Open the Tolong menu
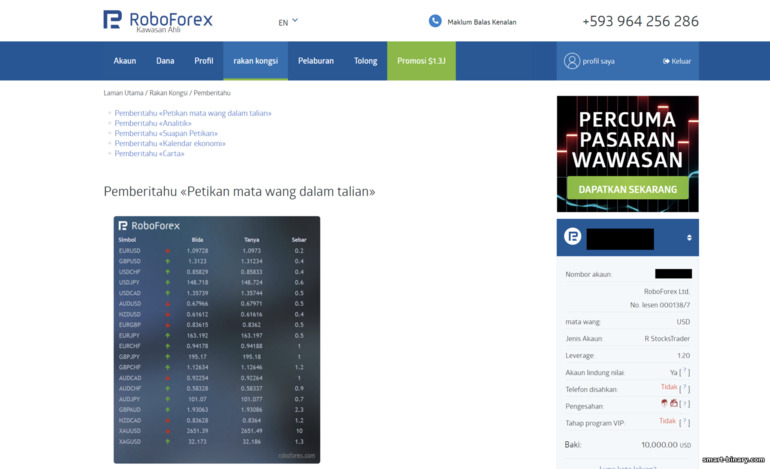The height and width of the screenshot is (469, 770). pyautogui.click(x=365, y=61)
